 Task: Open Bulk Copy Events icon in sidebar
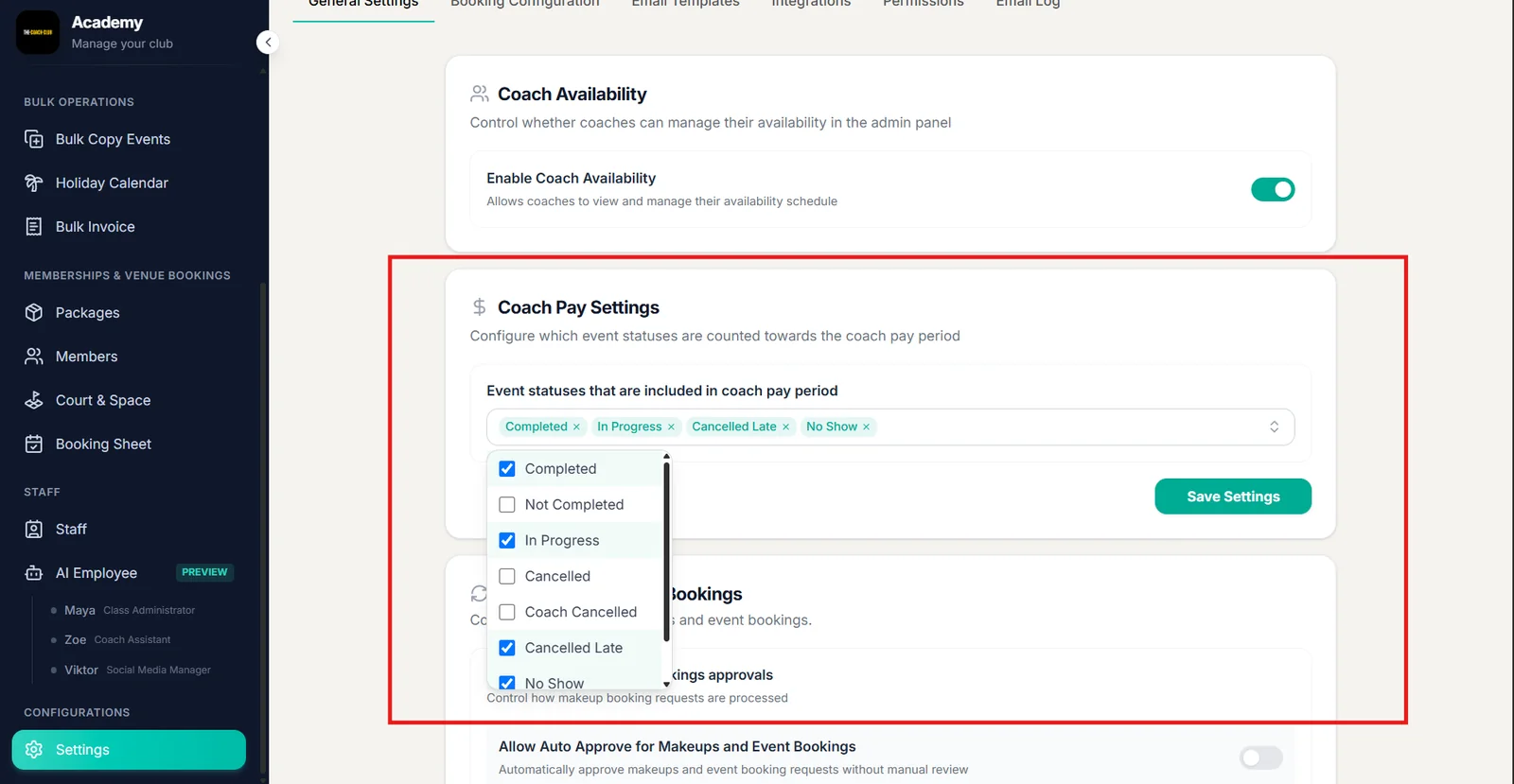click(x=34, y=139)
